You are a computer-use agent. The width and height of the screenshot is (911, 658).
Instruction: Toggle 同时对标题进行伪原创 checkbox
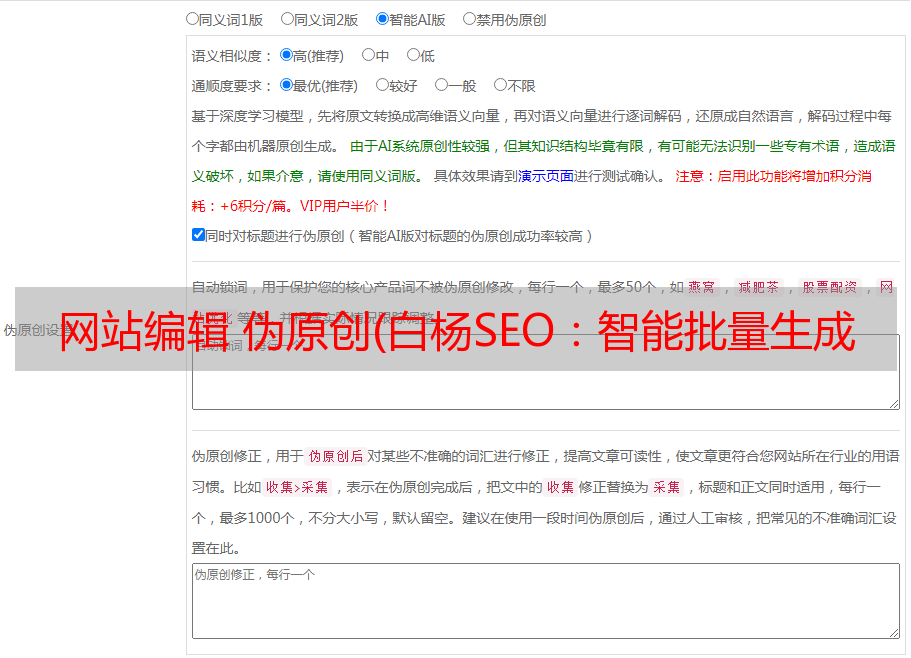pyautogui.click(x=198, y=235)
